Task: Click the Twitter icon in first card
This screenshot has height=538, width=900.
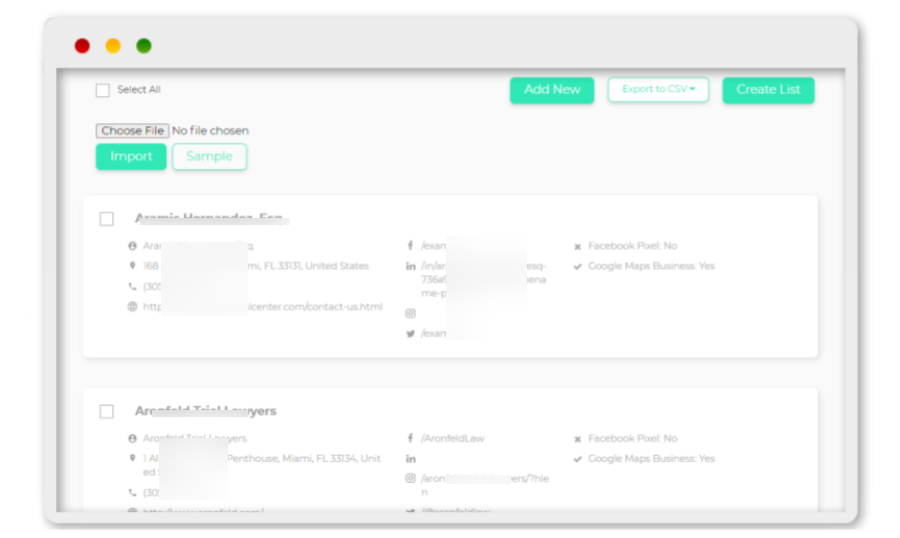Action: click(410, 334)
